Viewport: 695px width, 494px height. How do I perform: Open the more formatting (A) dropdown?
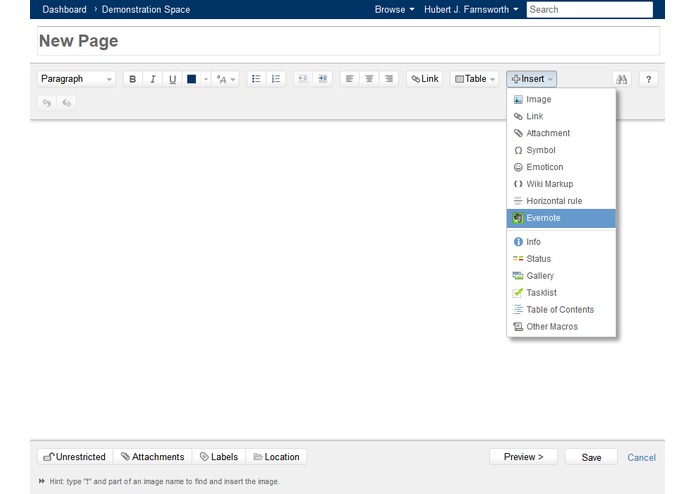(226, 79)
